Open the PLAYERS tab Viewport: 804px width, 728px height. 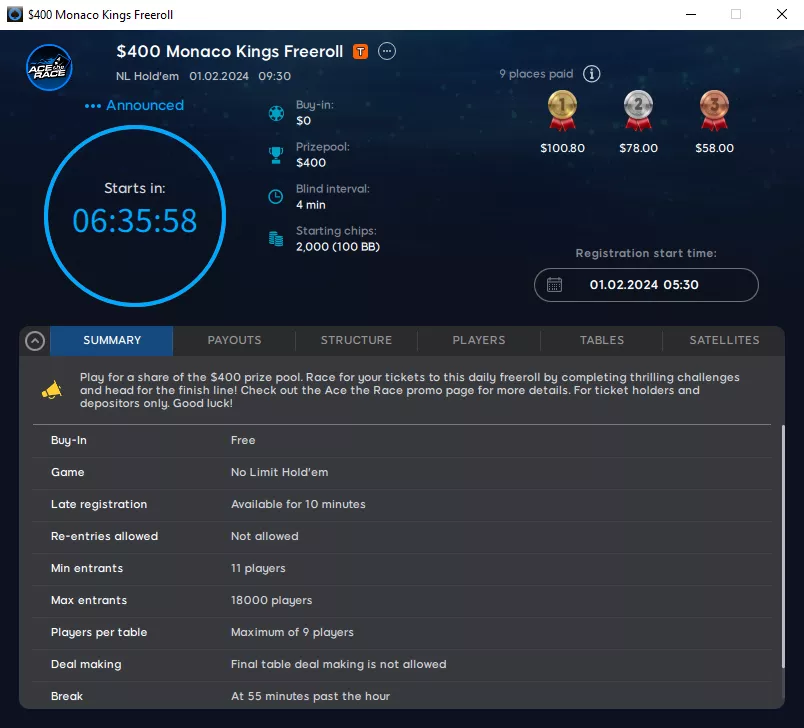point(479,340)
